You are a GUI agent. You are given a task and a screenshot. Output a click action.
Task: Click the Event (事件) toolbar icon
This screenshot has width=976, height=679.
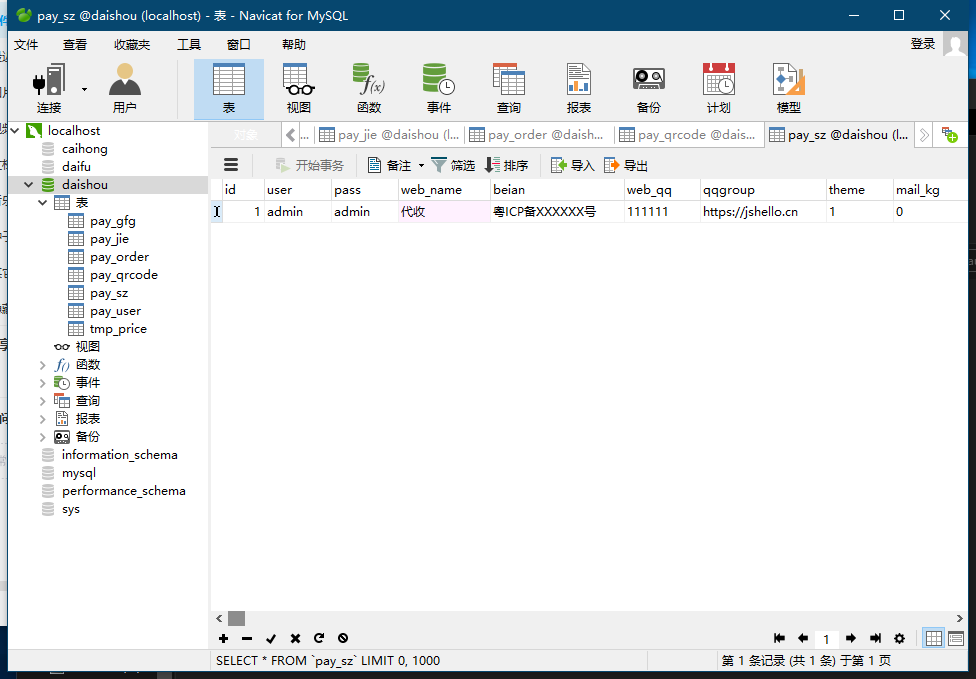(x=438, y=88)
